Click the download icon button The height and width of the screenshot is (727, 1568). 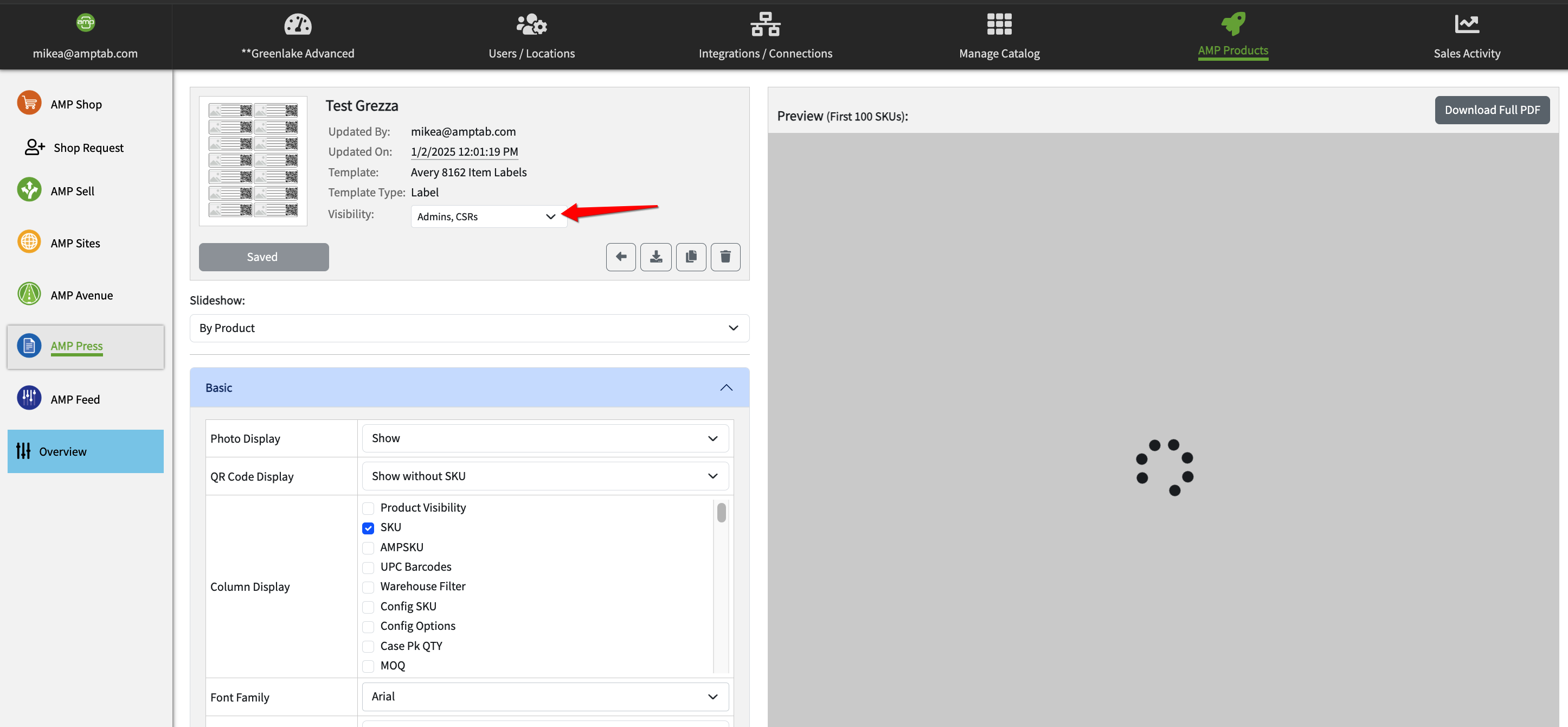click(x=656, y=257)
